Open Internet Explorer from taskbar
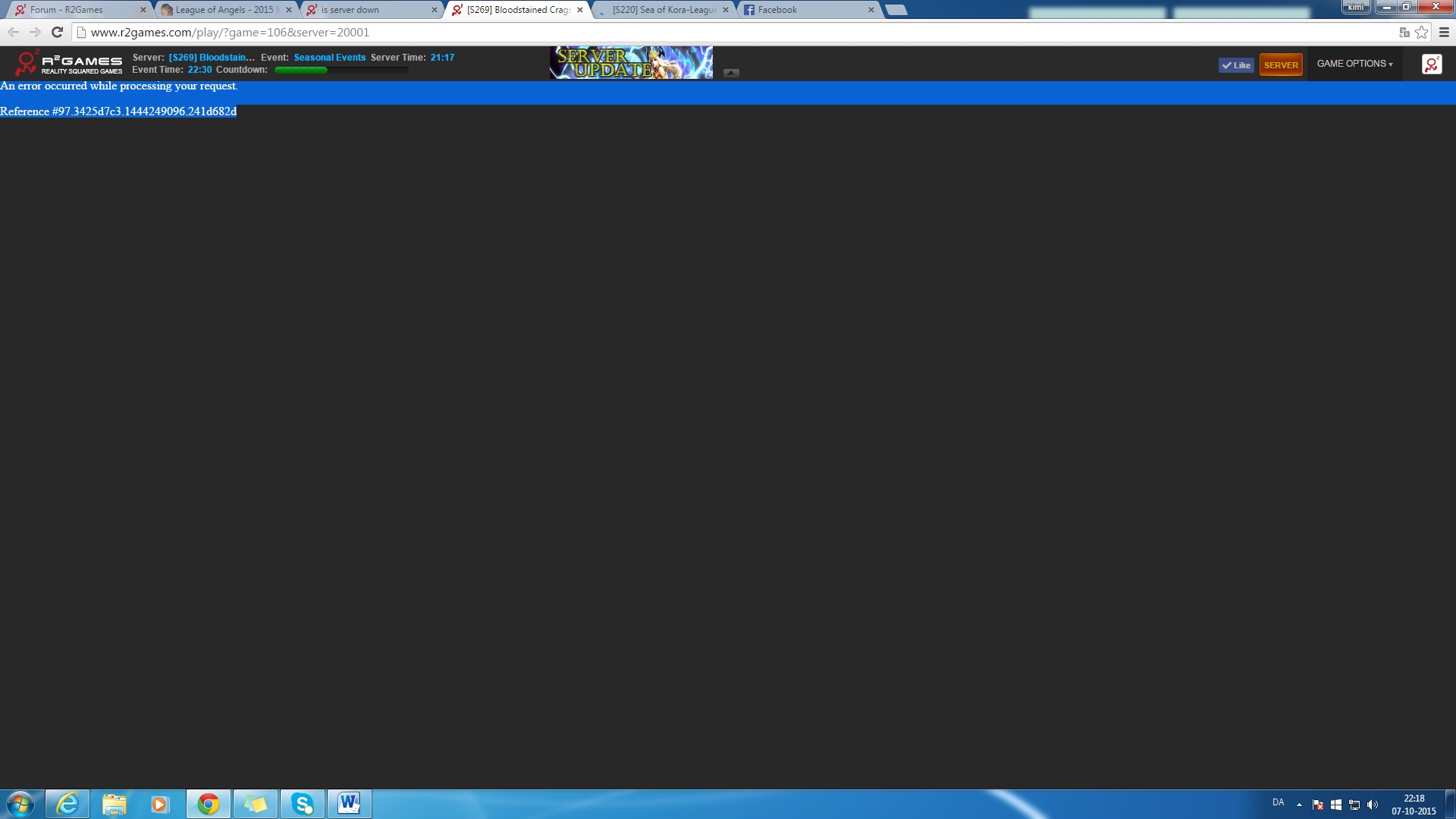 coord(67,804)
